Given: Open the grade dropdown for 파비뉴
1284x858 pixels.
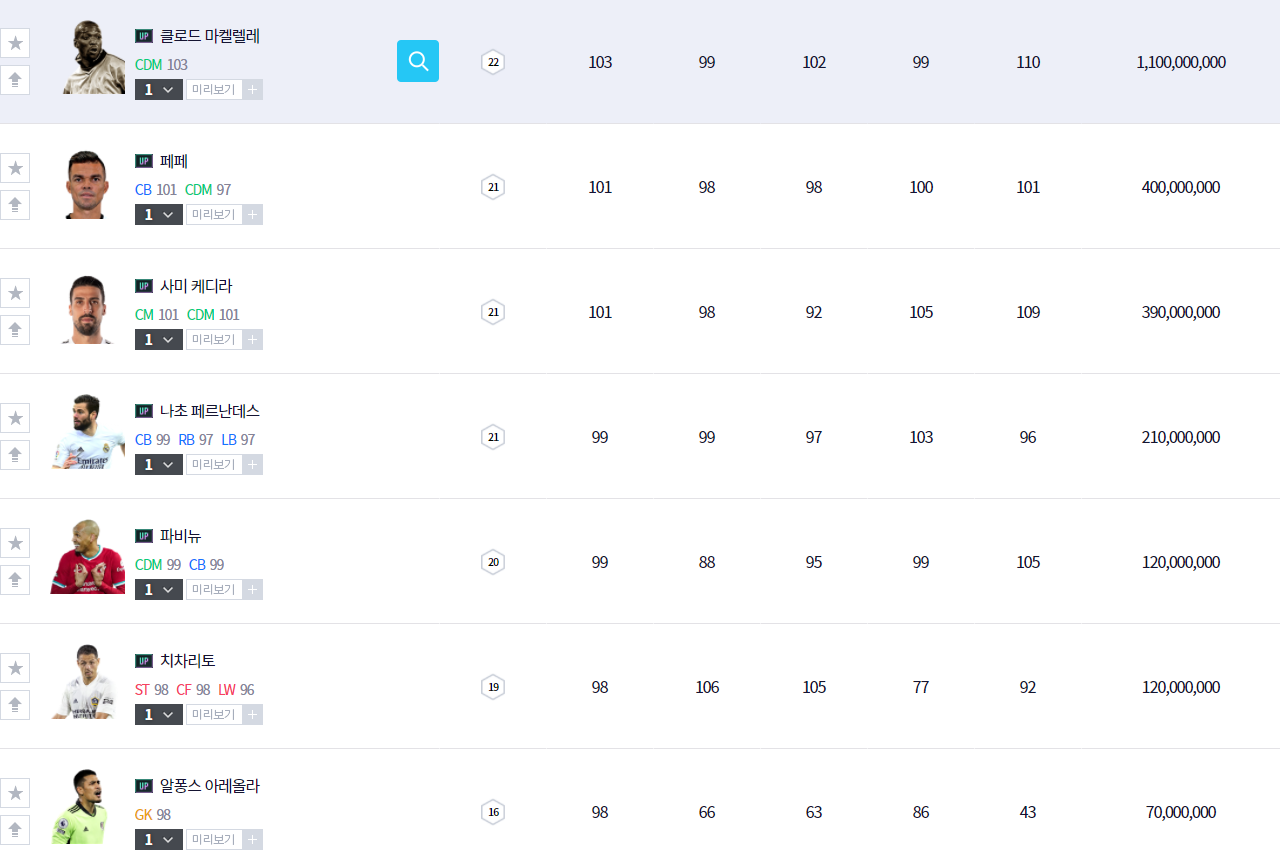Looking at the screenshot, I should 158,590.
